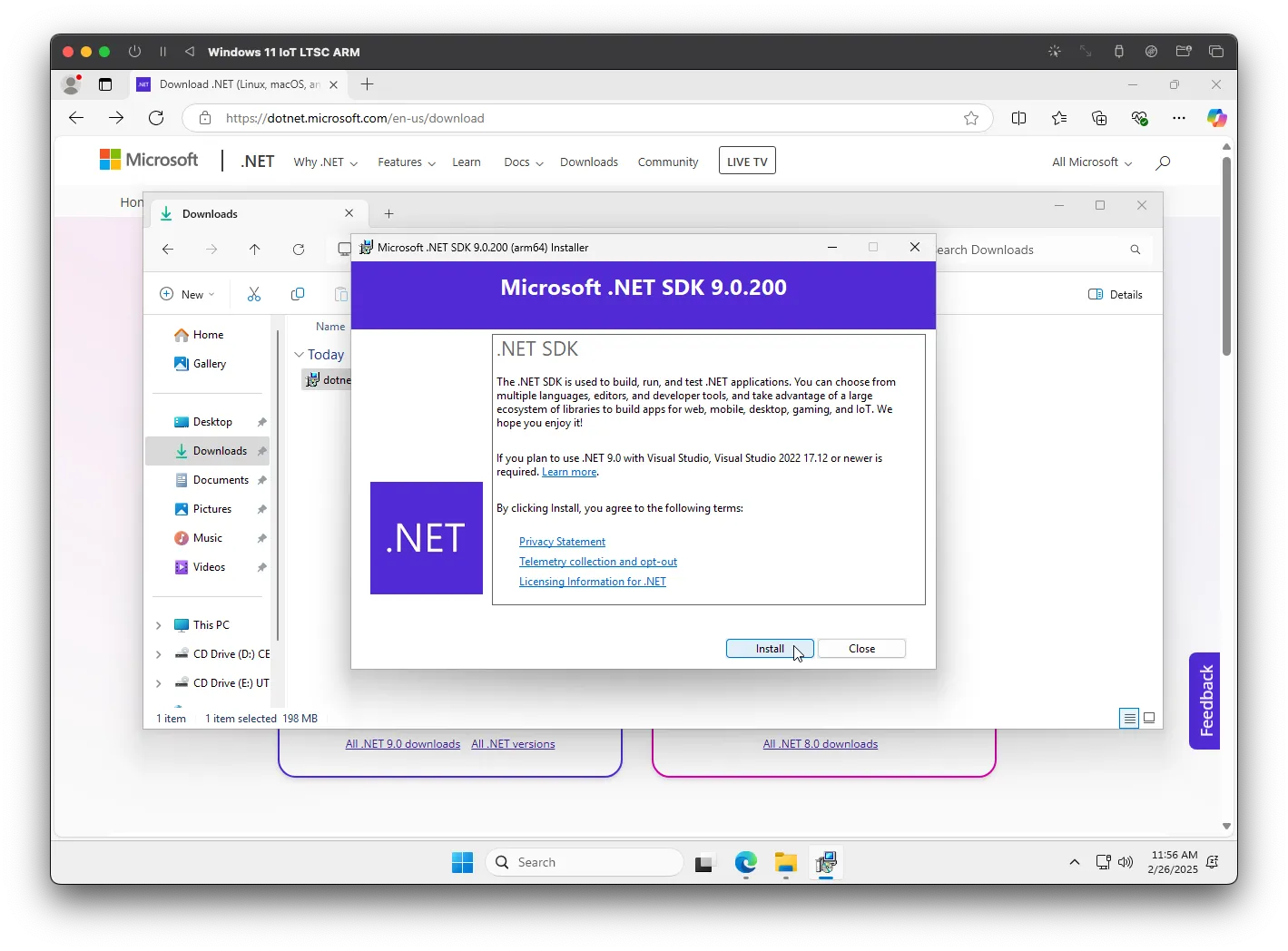Refresh the Downloads folder view
This screenshot has height=951, width=1288.
point(299,250)
